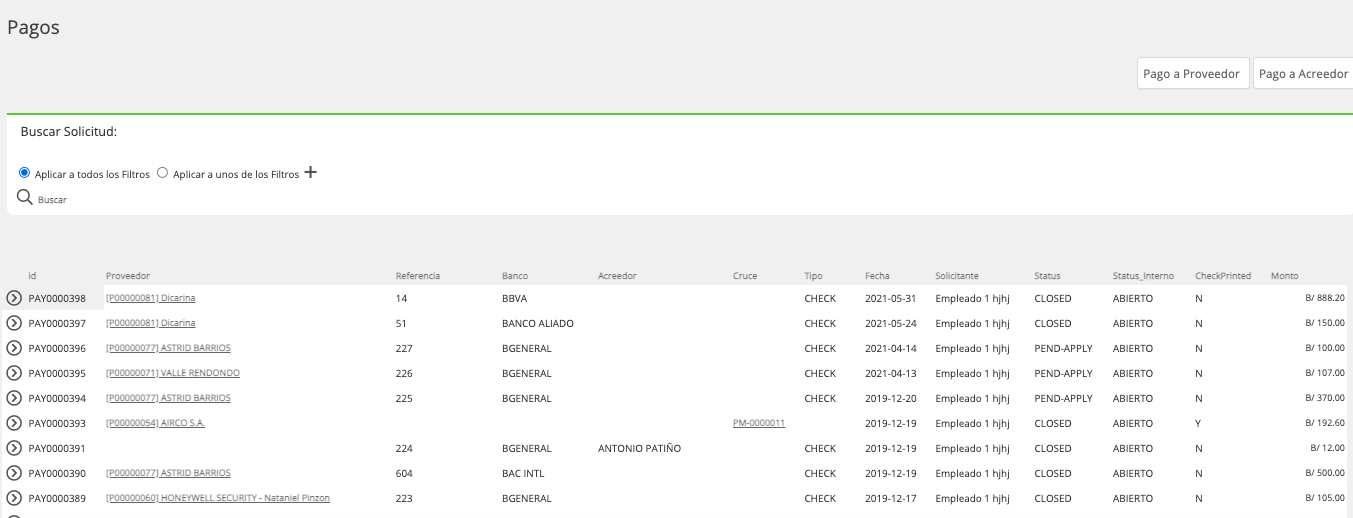Screen dimensions: 1353x518
Task: Click id cell PAY0000393
Action: pyautogui.click(x=57, y=423)
